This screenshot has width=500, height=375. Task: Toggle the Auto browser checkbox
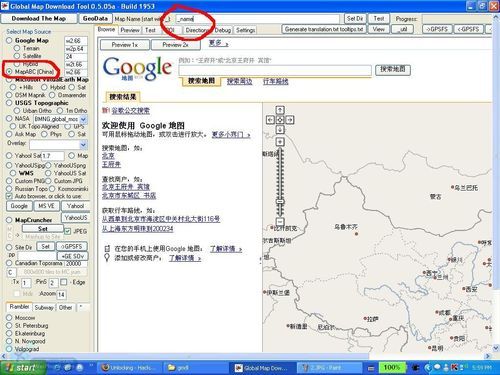9,196
